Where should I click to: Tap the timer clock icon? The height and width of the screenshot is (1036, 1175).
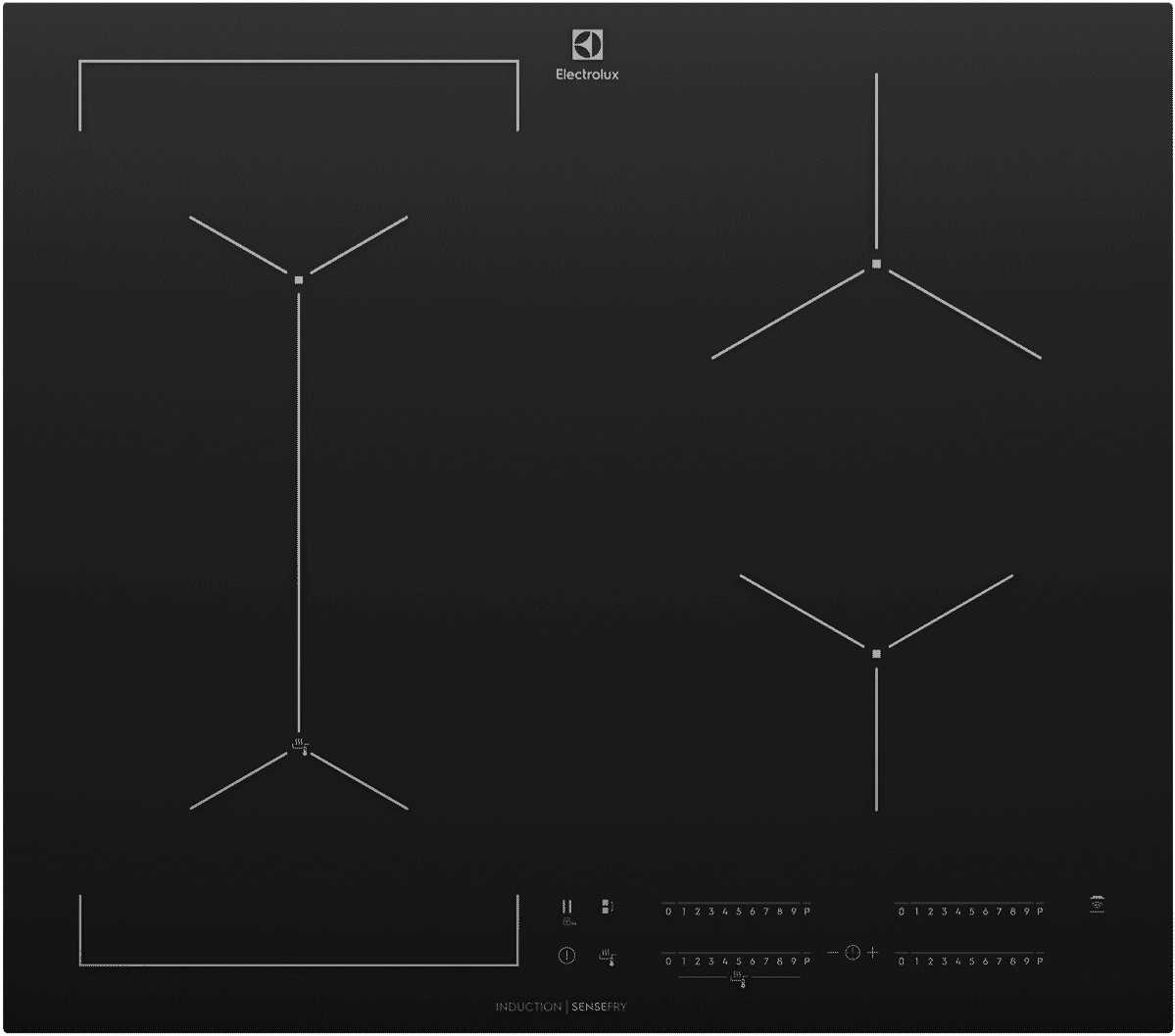click(x=851, y=953)
